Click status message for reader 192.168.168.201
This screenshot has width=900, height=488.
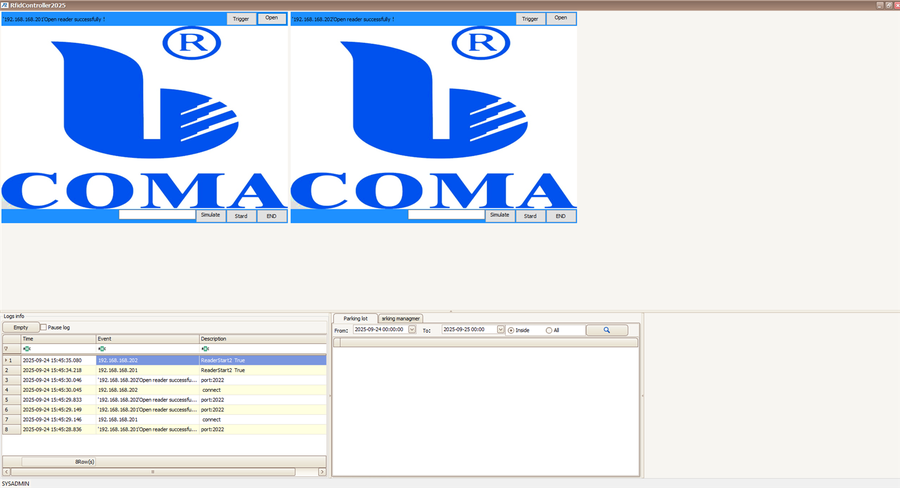tap(54, 19)
